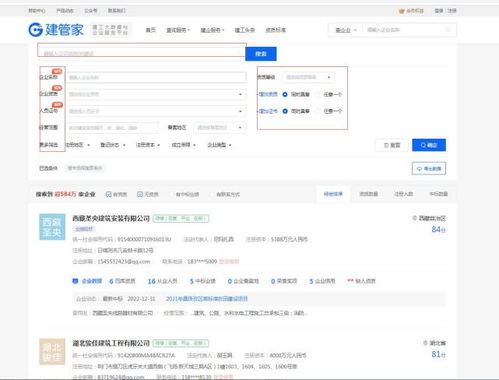
Task: Open the 备案地区 dropdown
Action: [220, 128]
